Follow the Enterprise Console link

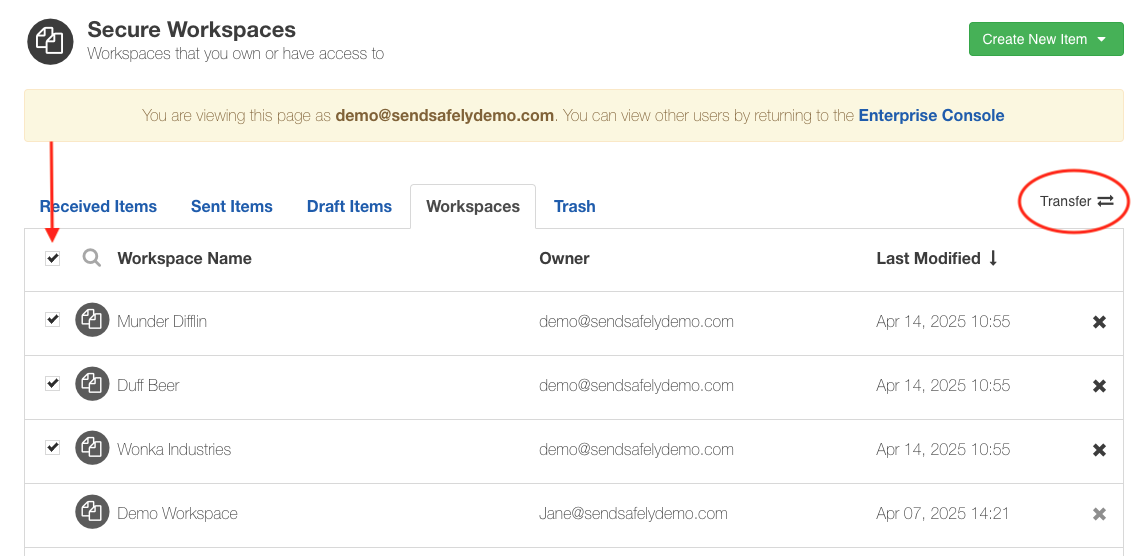pos(931,115)
